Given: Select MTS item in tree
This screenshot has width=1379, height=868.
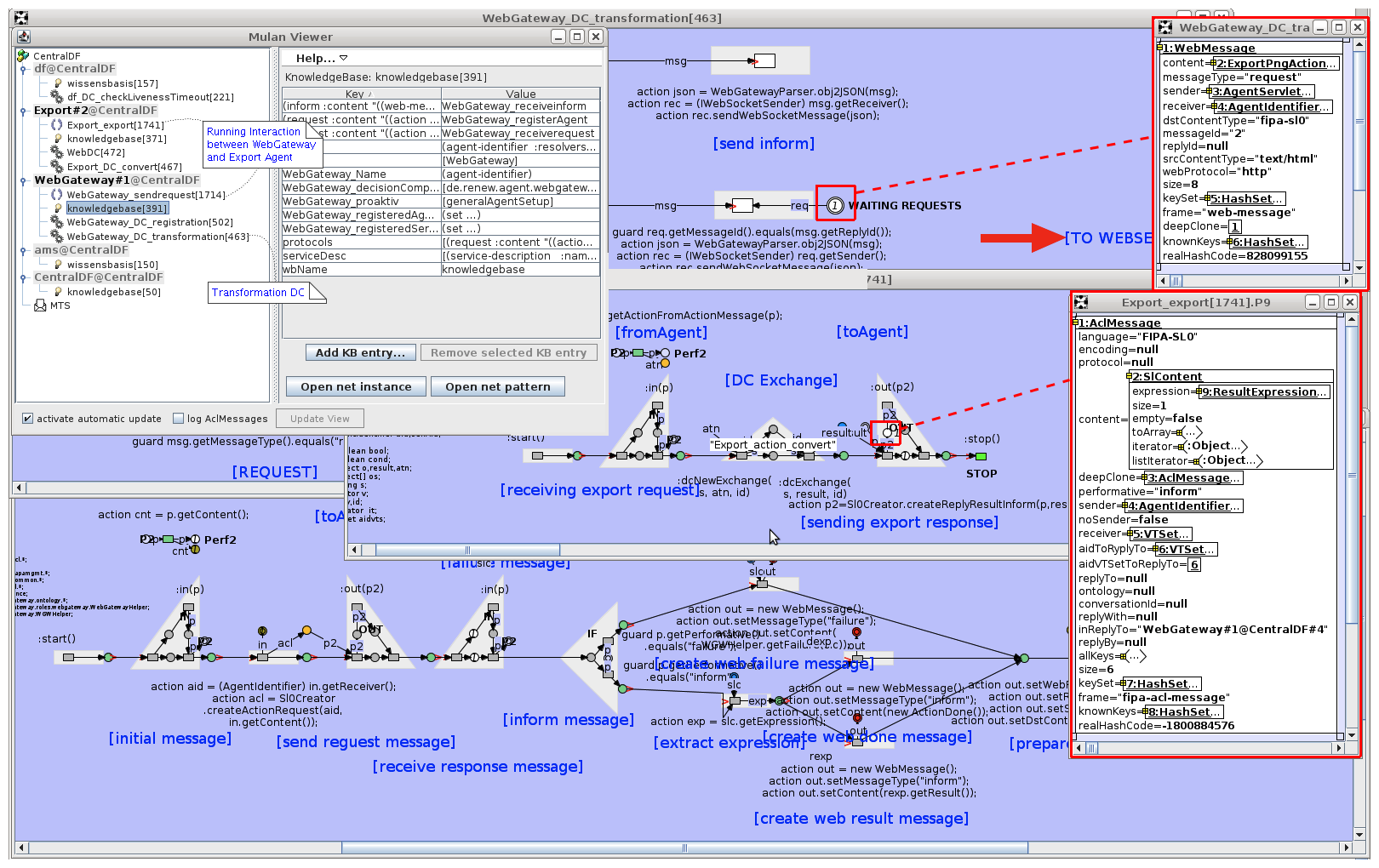Looking at the screenshot, I should (60, 306).
